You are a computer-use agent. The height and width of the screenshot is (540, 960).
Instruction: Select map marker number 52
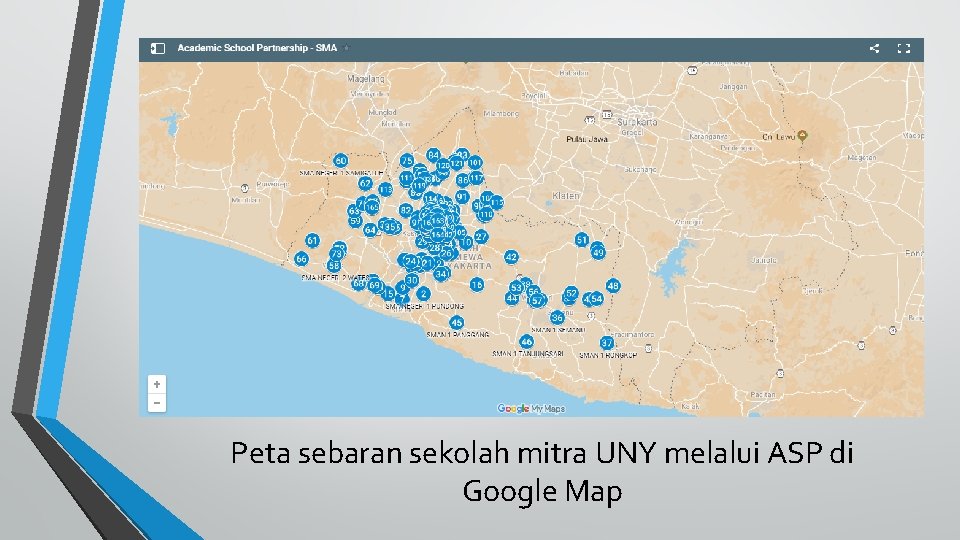point(571,294)
